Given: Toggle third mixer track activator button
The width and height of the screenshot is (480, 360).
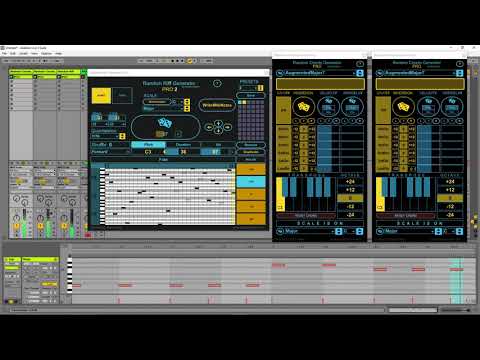Looking at the screenshot, I should point(64,226).
